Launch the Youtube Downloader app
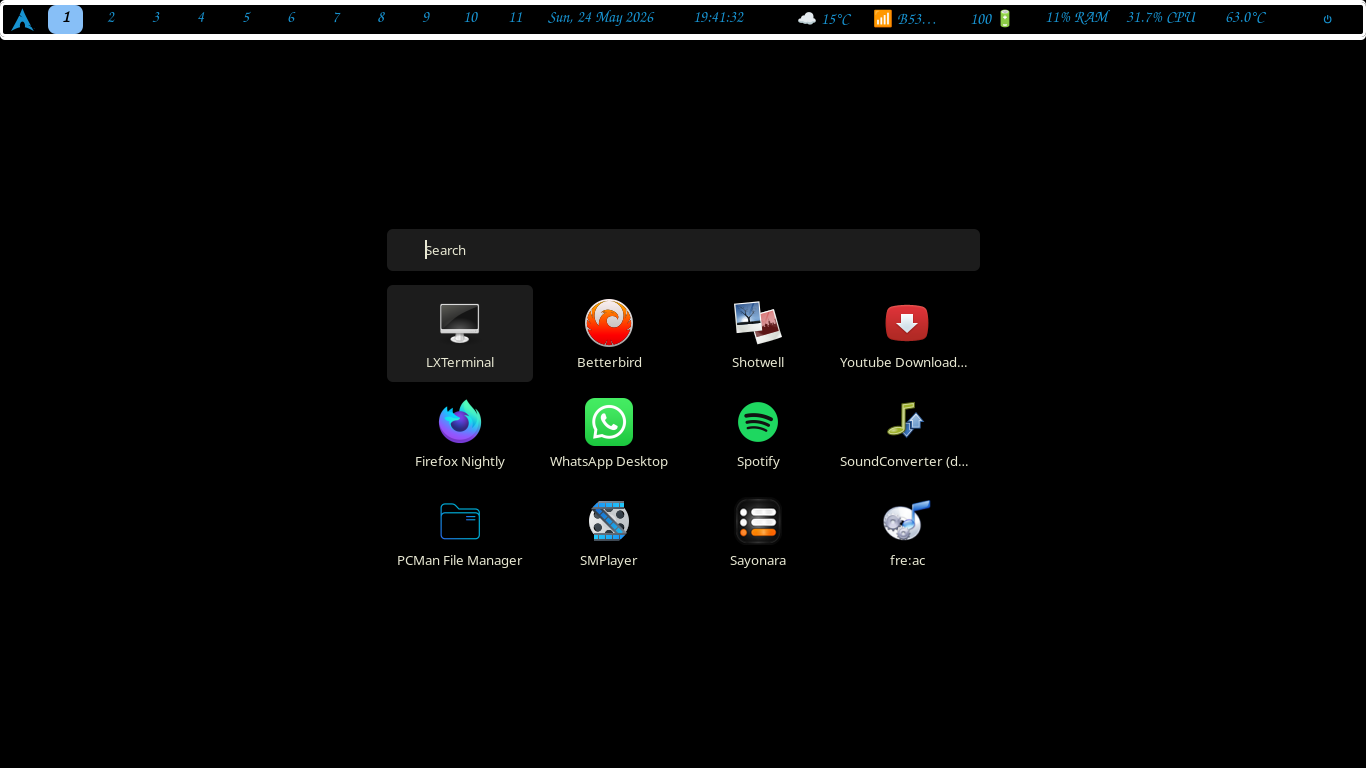This screenshot has height=768, width=1366. coord(907,323)
